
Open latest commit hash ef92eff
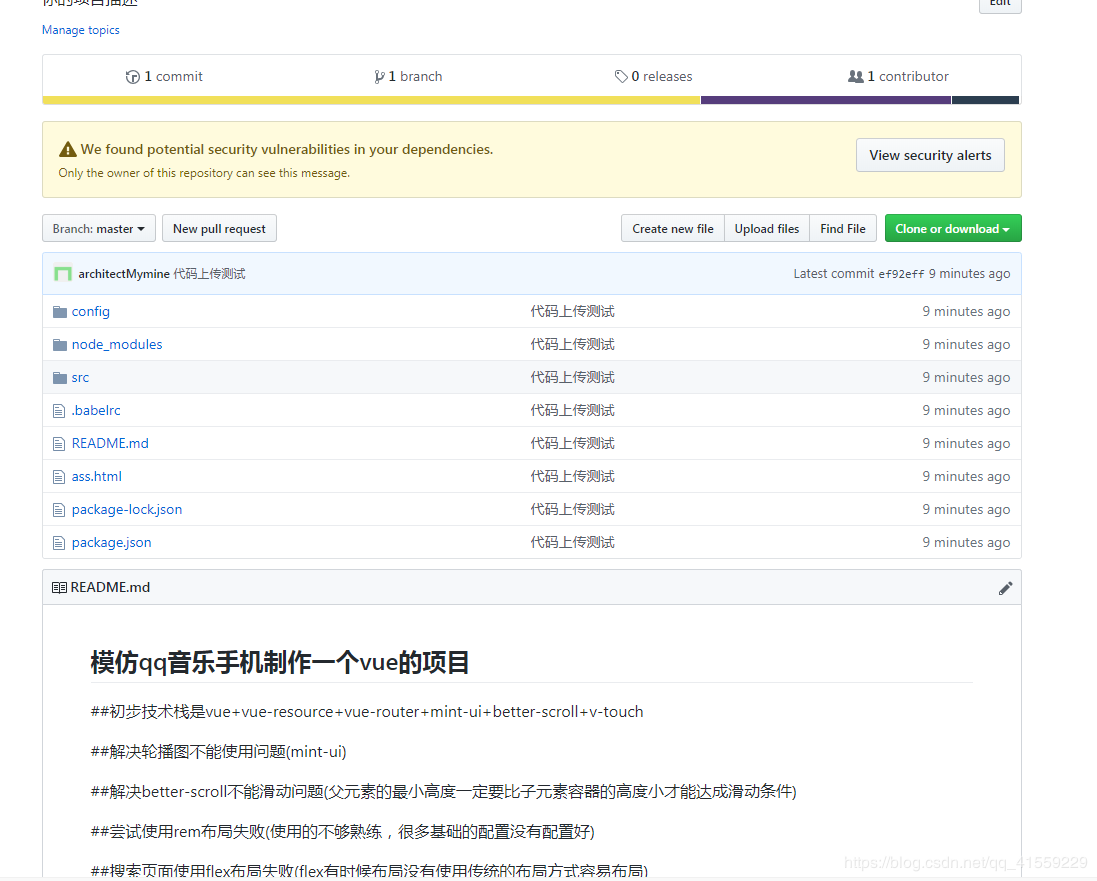pos(901,274)
